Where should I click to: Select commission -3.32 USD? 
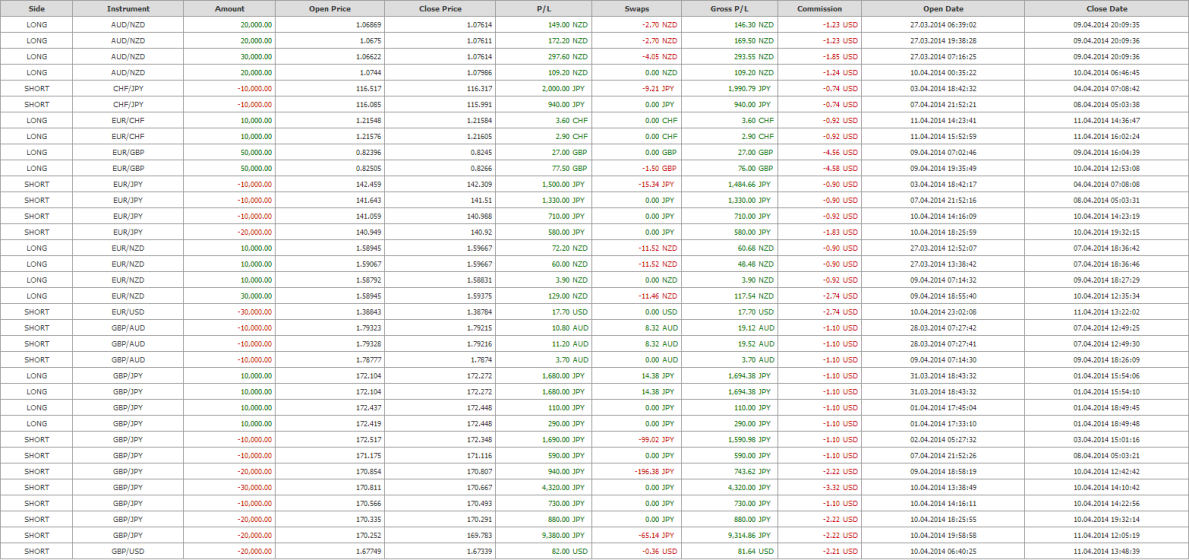pyautogui.click(x=840, y=486)
